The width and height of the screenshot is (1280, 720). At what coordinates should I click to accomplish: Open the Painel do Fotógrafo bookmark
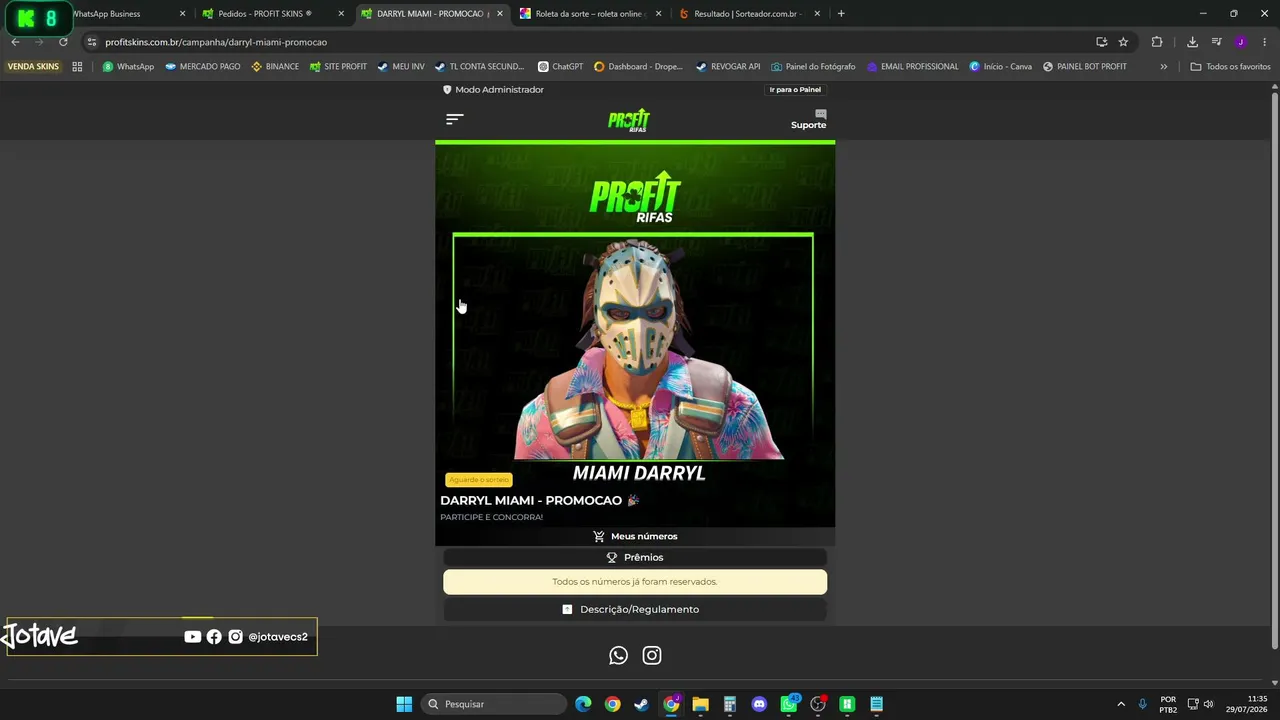coord(813,67)
